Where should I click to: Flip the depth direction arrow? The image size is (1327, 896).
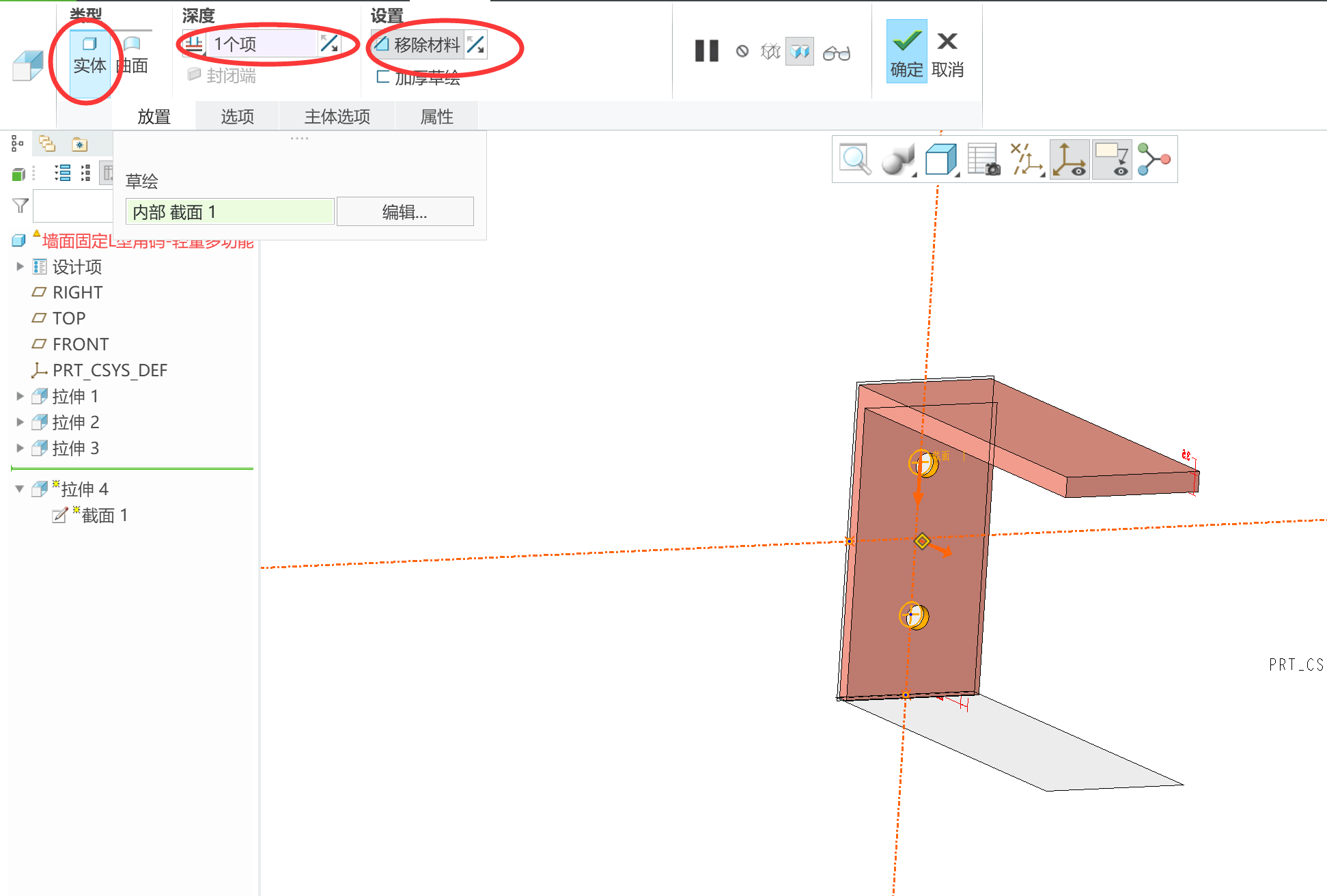click(x=329, y=44)
